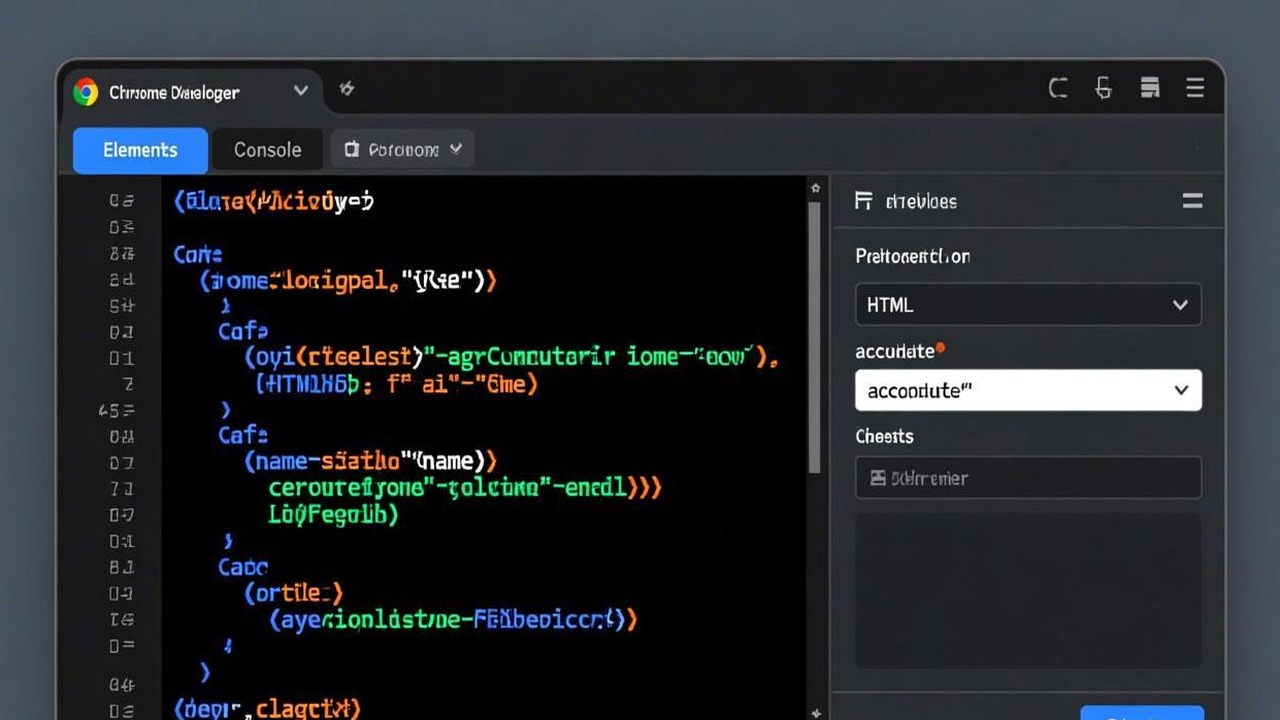The width and height of the screenshot is (1280, 720).
Task: Click the scroll up arrow of code pane
Action: 815,188
